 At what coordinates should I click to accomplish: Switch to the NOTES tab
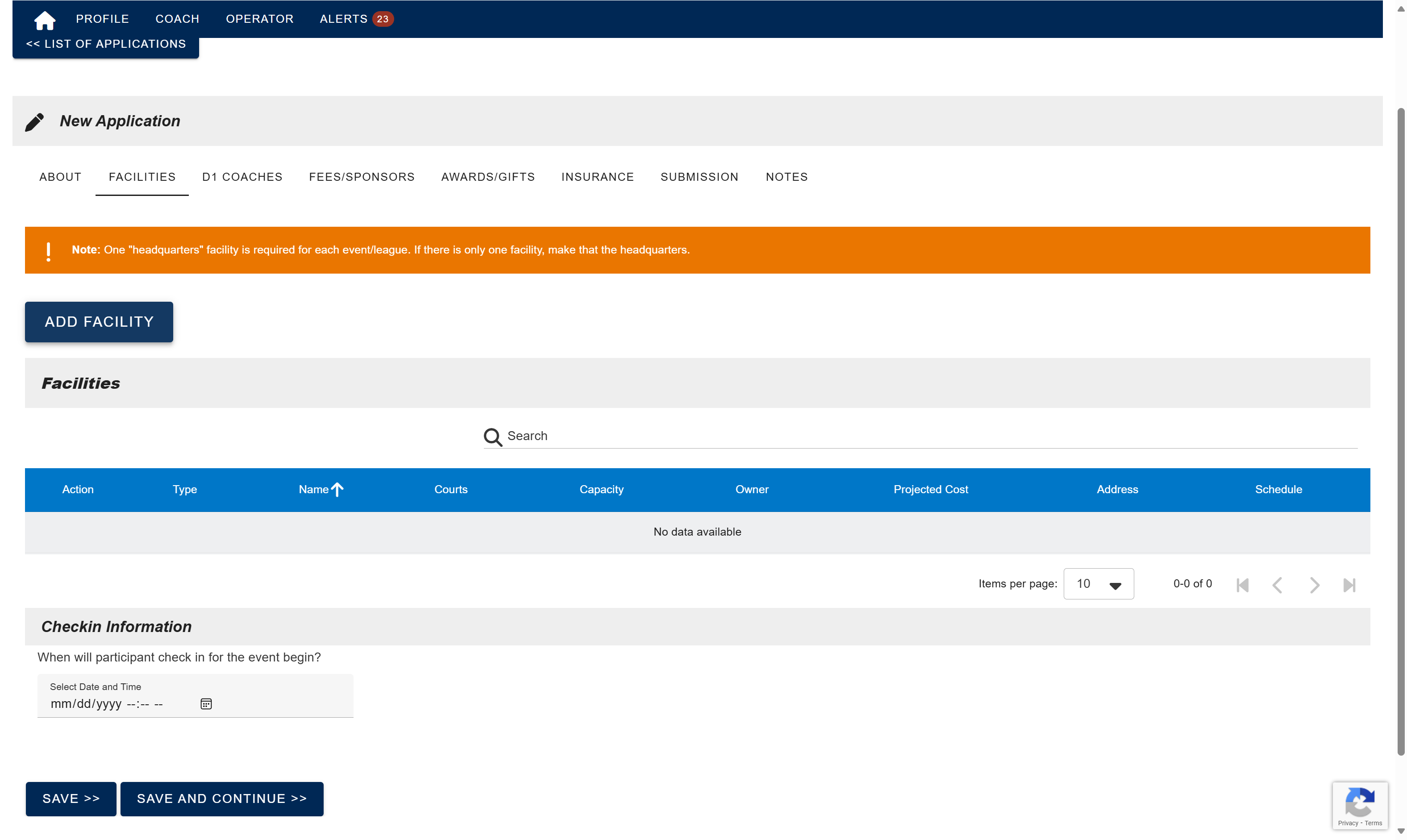[x=787, y=177]
